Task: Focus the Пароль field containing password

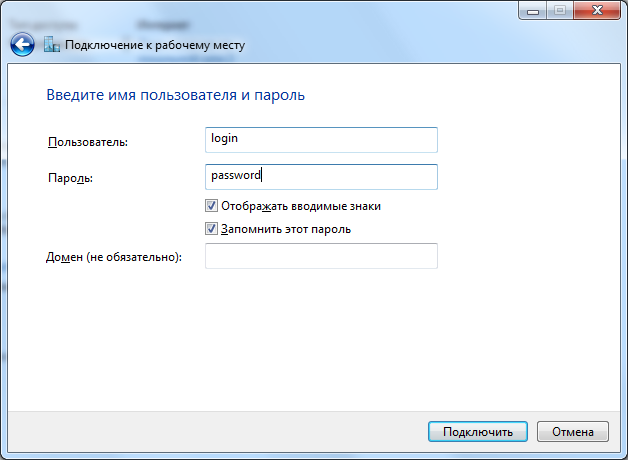Action: point(320,176)
